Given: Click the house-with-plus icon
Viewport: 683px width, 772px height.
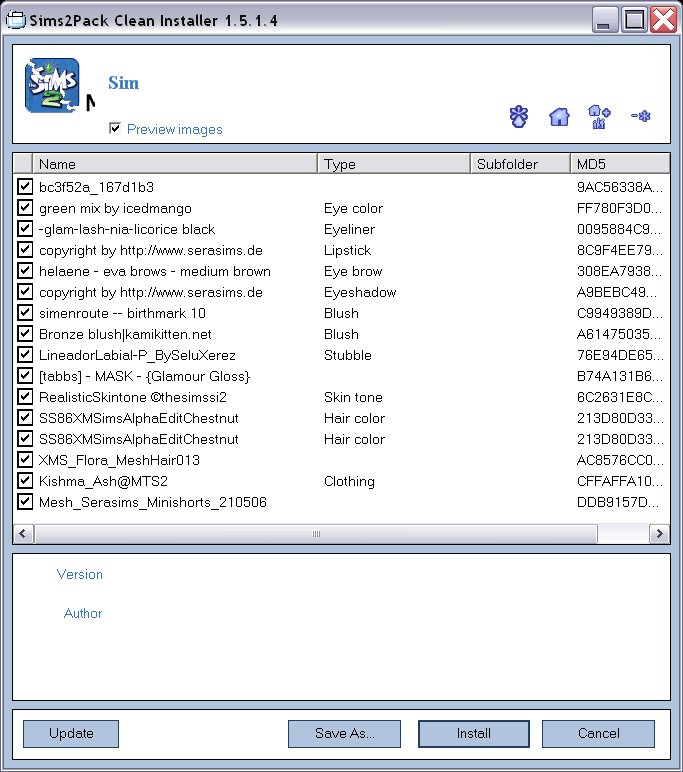Looking at the screenshot, I should pos(599,117).
